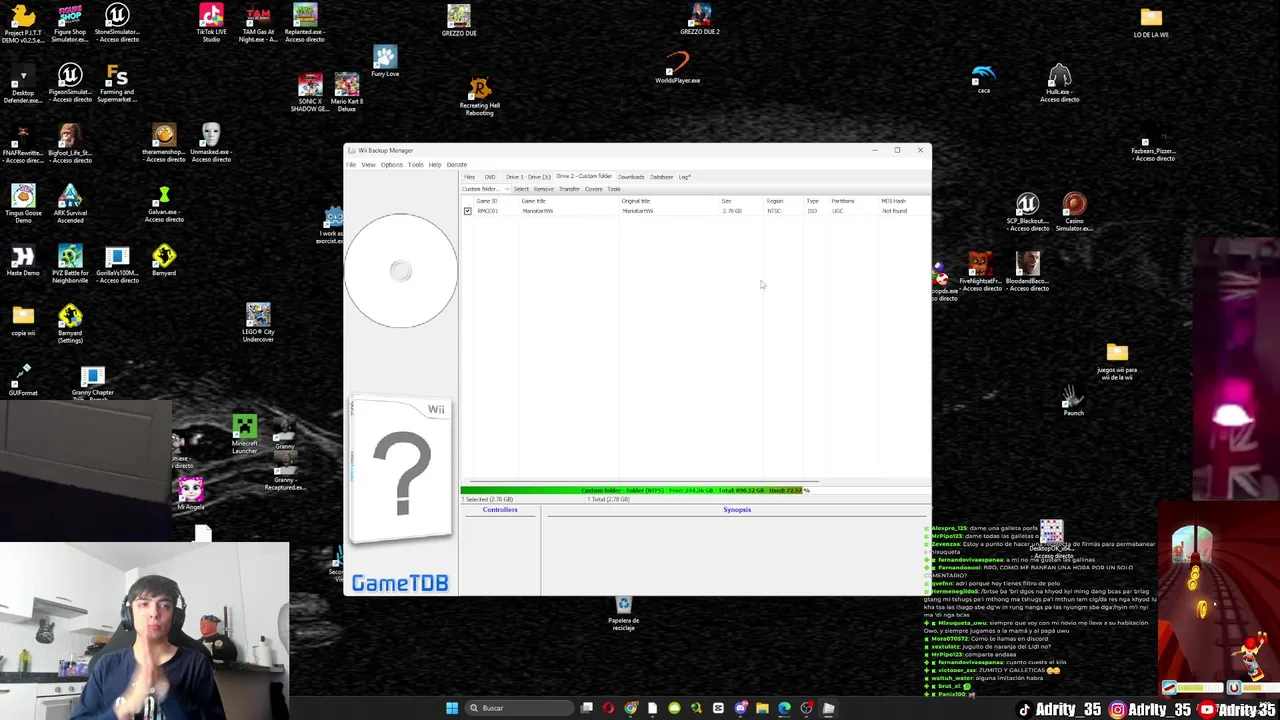Image resolution: width=1280 pixels, height=720 pixels.
Task: Select the Recreating Hell Rebooting desktop icon
Action: tap(480, 98)
